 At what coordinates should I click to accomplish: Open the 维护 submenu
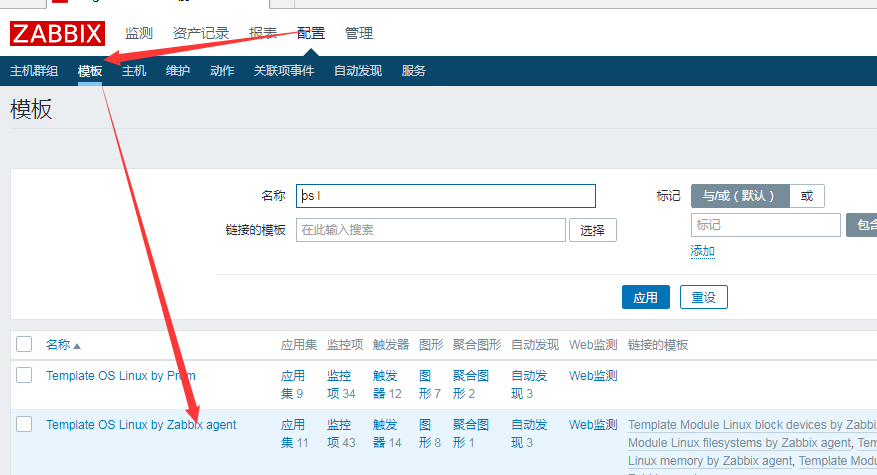pos(178,71)
